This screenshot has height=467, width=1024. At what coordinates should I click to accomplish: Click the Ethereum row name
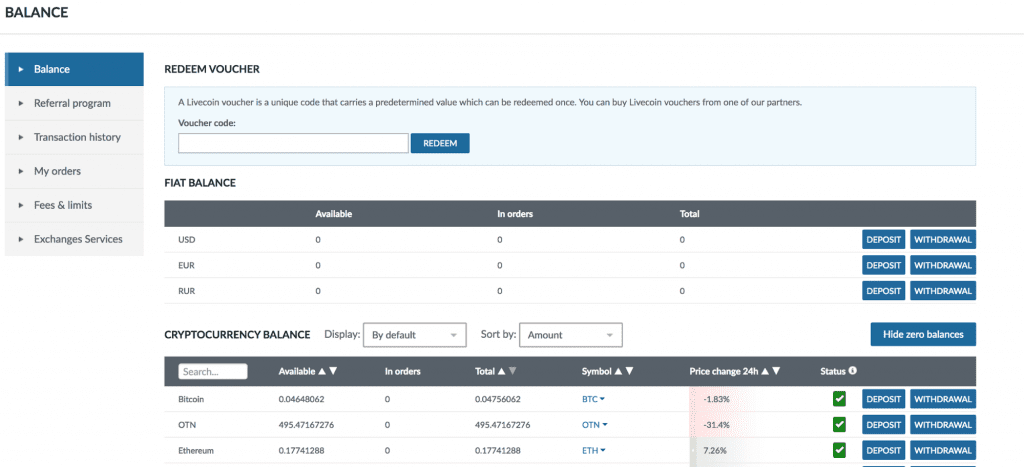[196, 450]
